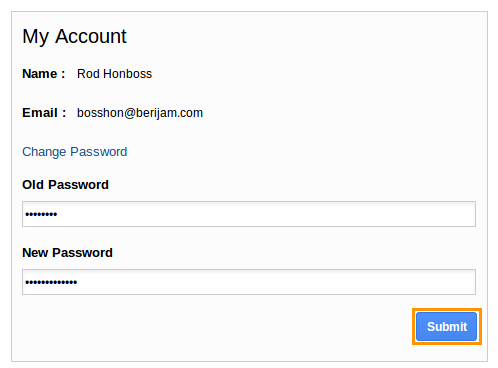Click the word Password in Change Password link
The height and width of the screenshot is (368, 498).
point(99,152)
